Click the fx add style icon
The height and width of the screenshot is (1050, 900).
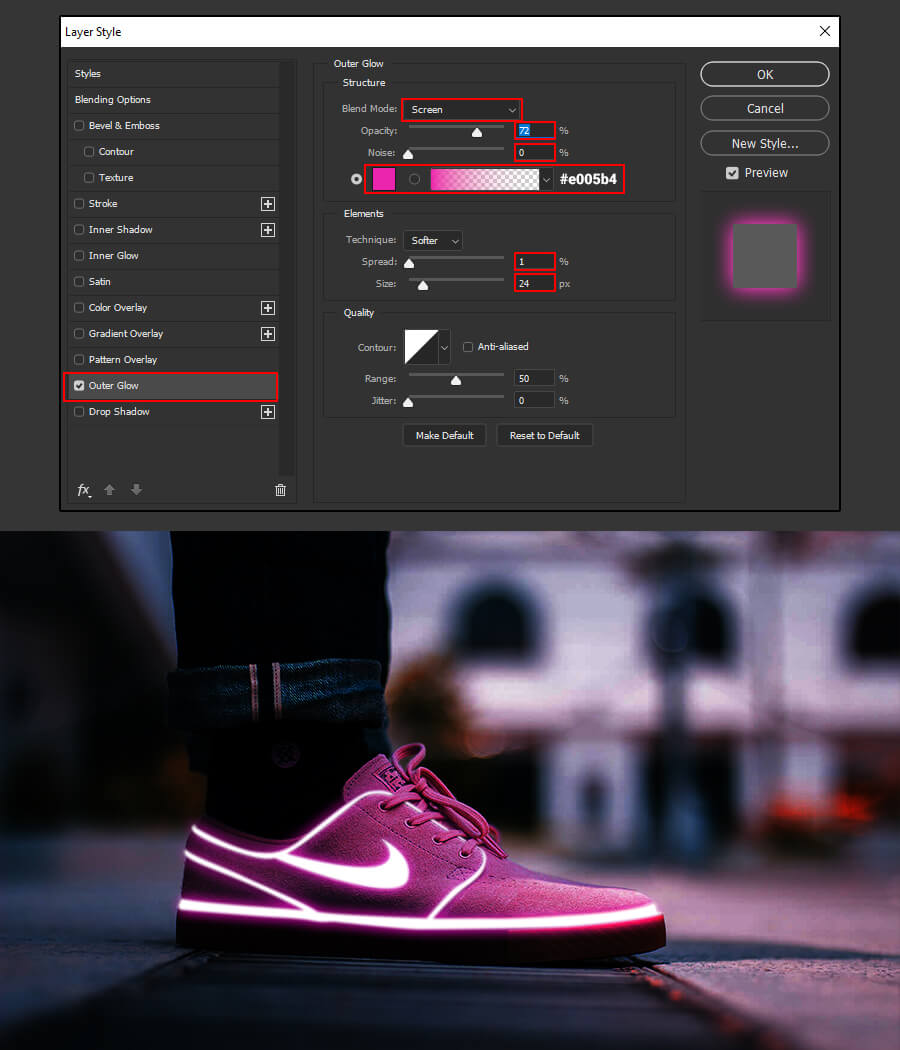click(x=83, y=490)
